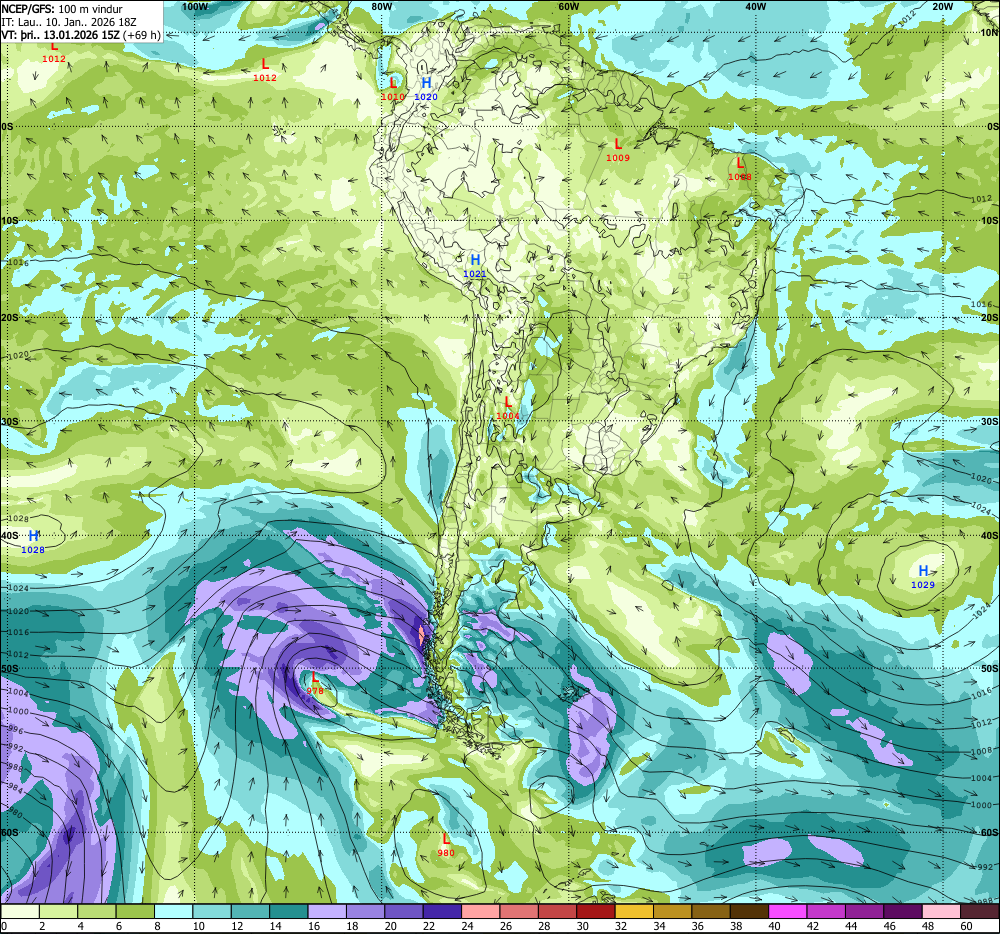1000x934 pixels.
Task: Click the legend value 12
Action: pyautogui.click(x=237, y=926)
